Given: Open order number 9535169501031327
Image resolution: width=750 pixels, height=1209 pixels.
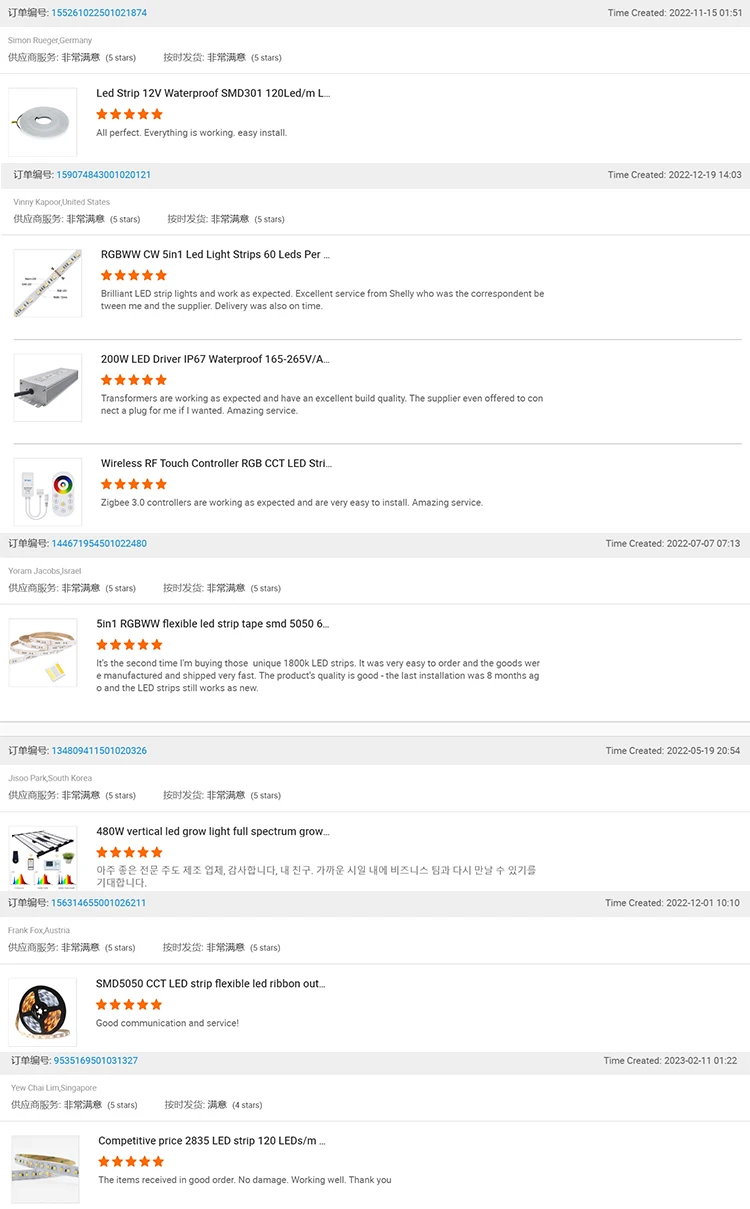Looking at the screenshot, I should 96,1061.
